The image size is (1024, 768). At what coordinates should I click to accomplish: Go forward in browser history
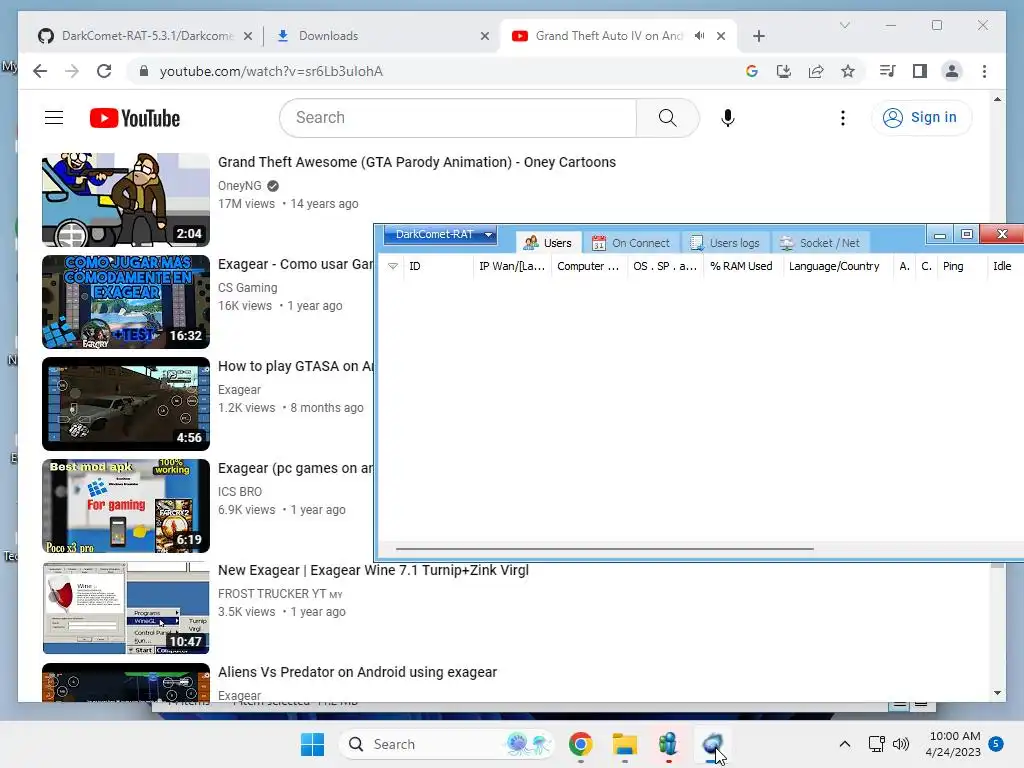[72, 71]
